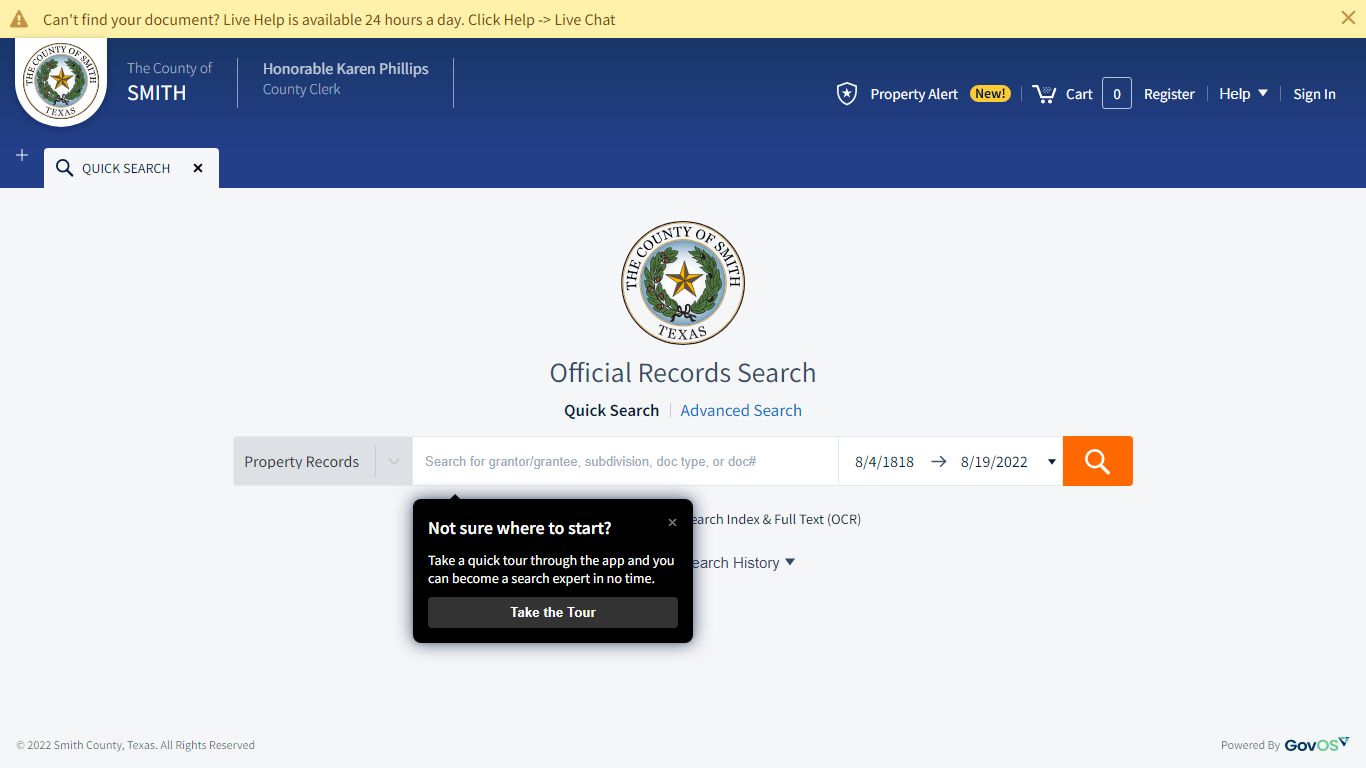Click the magnifier icon in Quick Search tab
Screen dimensions: 1366x768
click(65, 168)
